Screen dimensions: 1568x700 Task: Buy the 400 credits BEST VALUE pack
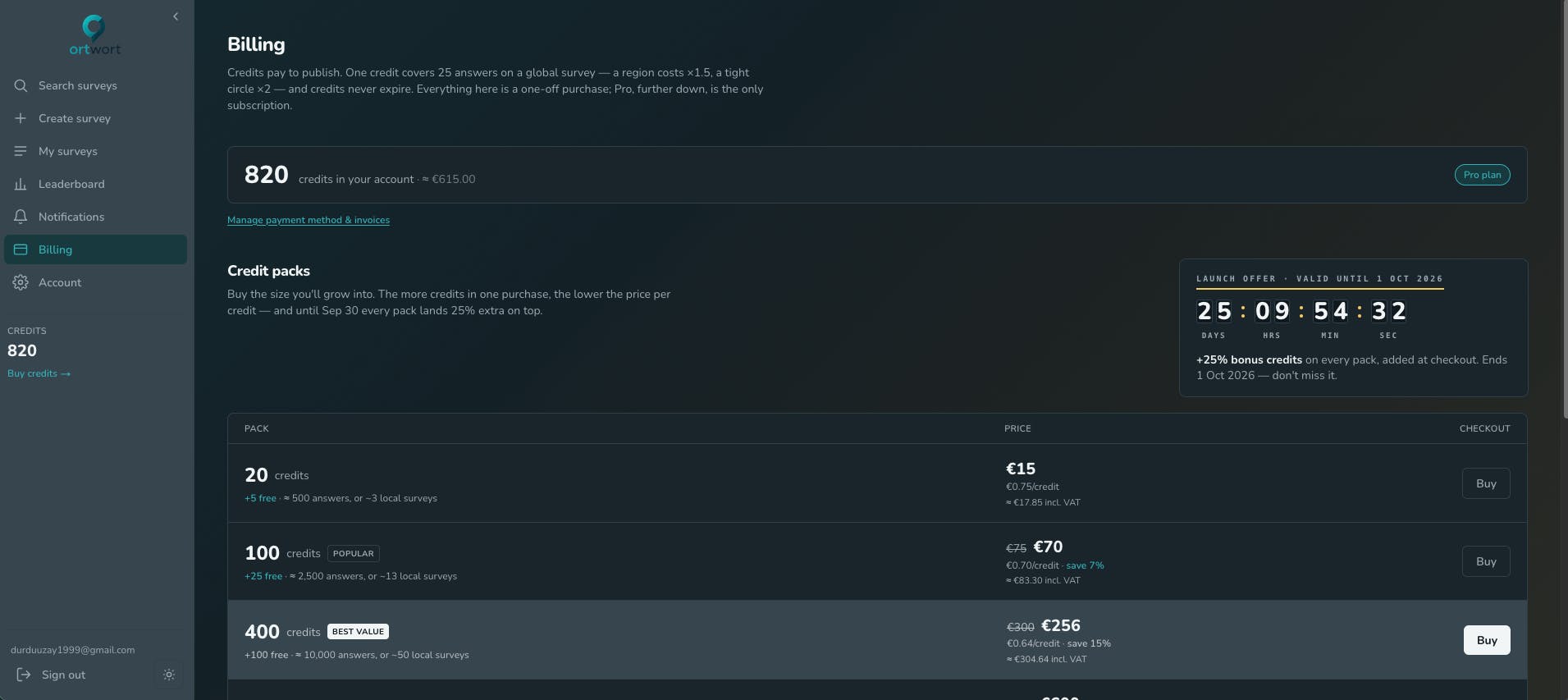pyautogui.click(x=1487, y=640)
